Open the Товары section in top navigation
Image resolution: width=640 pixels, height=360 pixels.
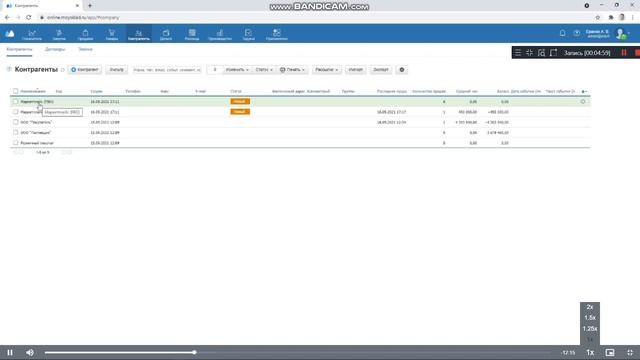coord(111,34)
